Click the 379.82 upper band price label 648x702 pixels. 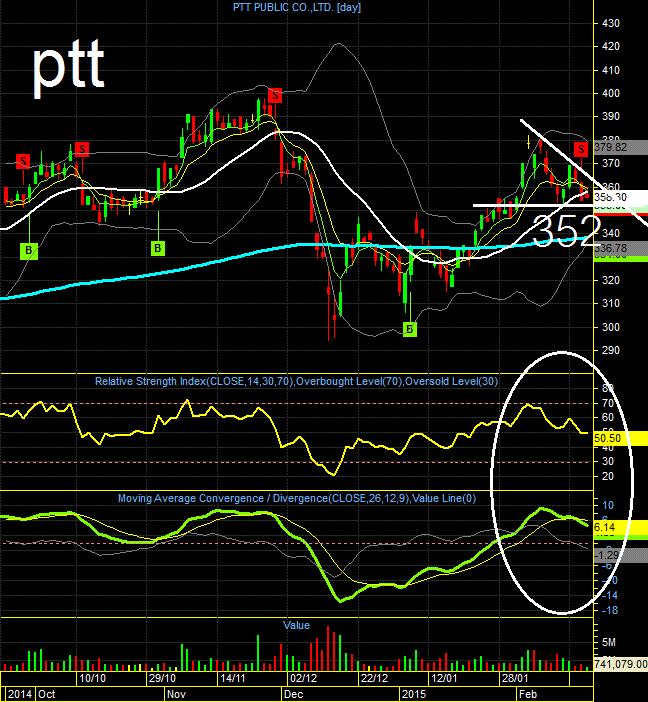(621, 147)
